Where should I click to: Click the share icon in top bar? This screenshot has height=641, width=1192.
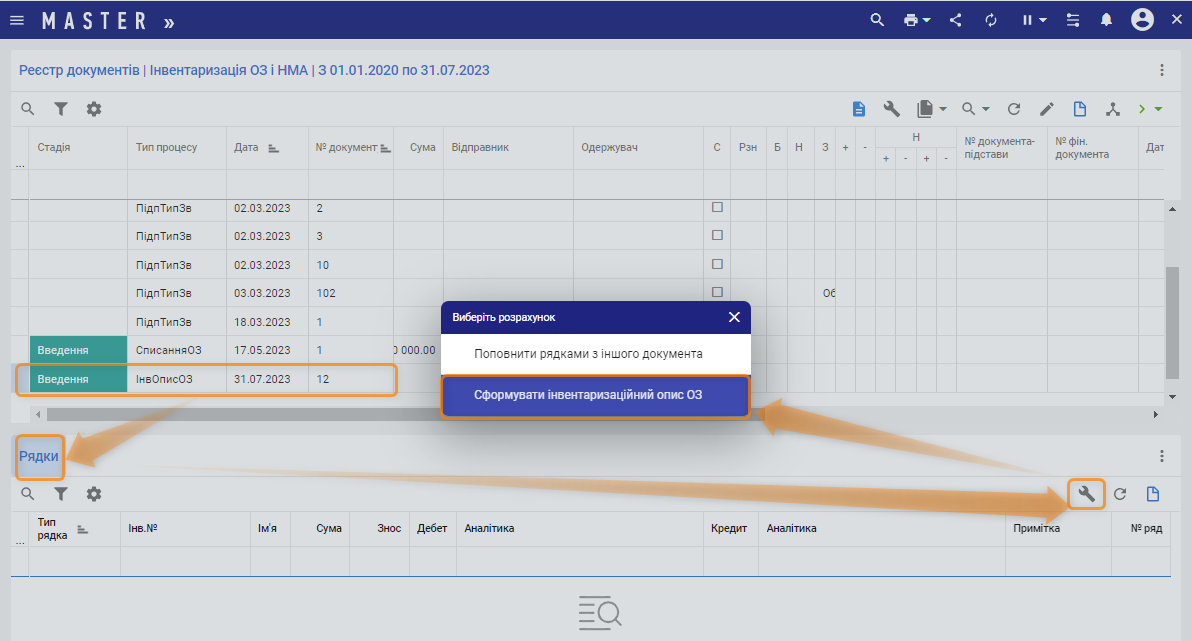956,20
